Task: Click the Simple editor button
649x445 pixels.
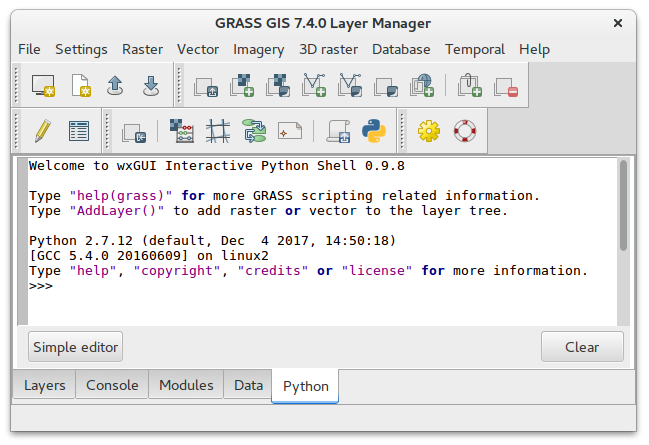Action: [x=75, y=347]
